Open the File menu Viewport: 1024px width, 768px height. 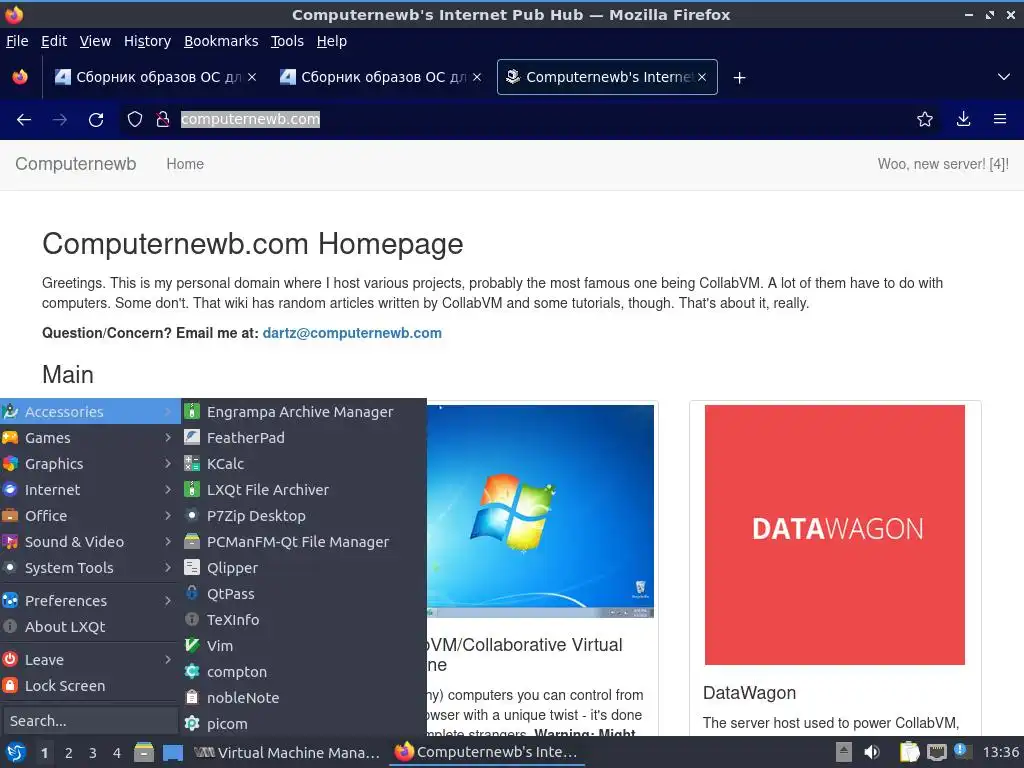click(17, 41)
